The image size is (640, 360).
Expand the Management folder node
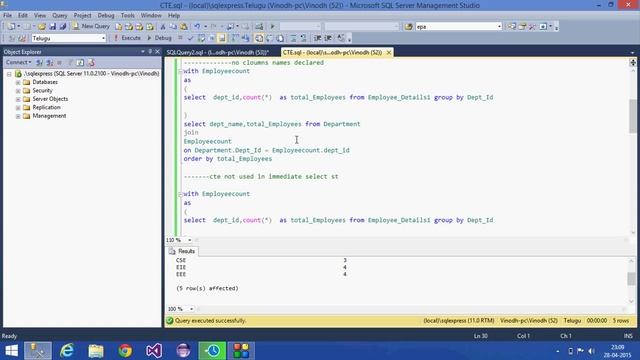[x=18, y=116]
